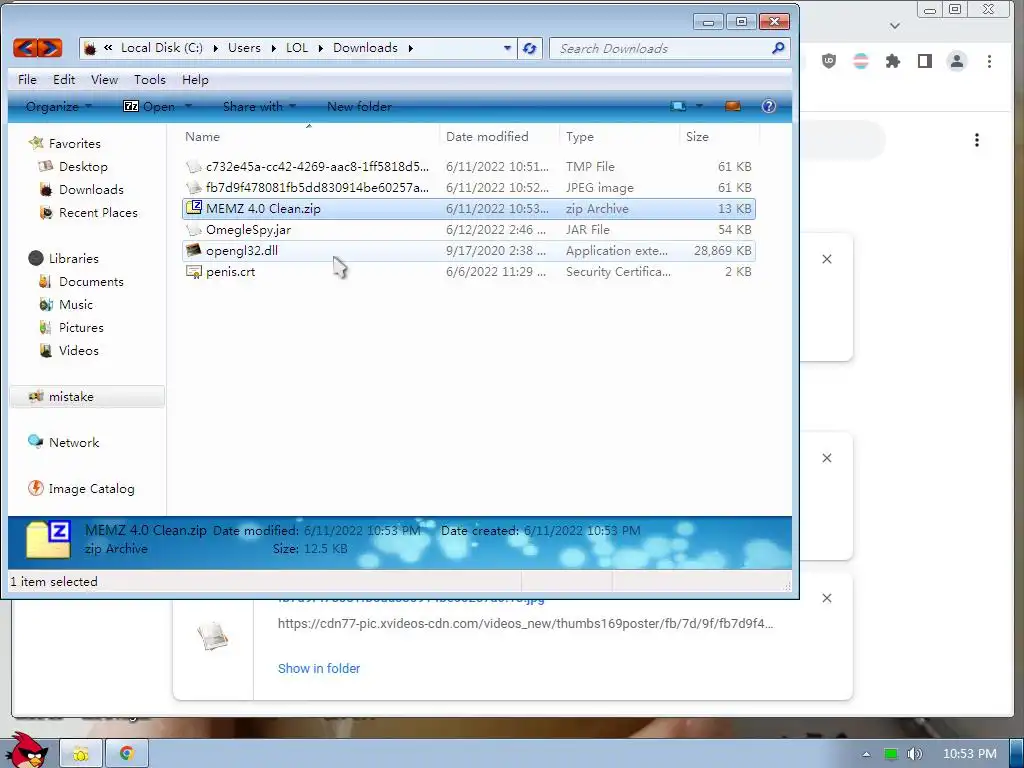
Task: Open Chrome extensions puzzle icon
Action: (893, 61)
